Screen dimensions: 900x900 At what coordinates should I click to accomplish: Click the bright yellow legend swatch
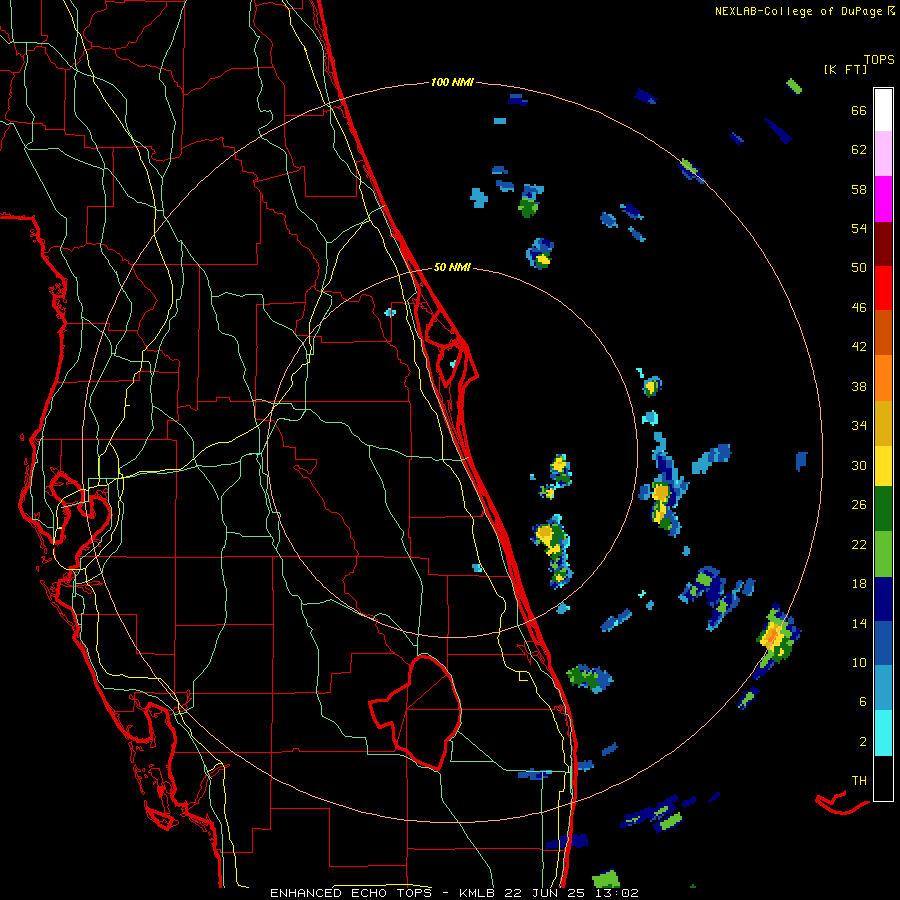883,466
